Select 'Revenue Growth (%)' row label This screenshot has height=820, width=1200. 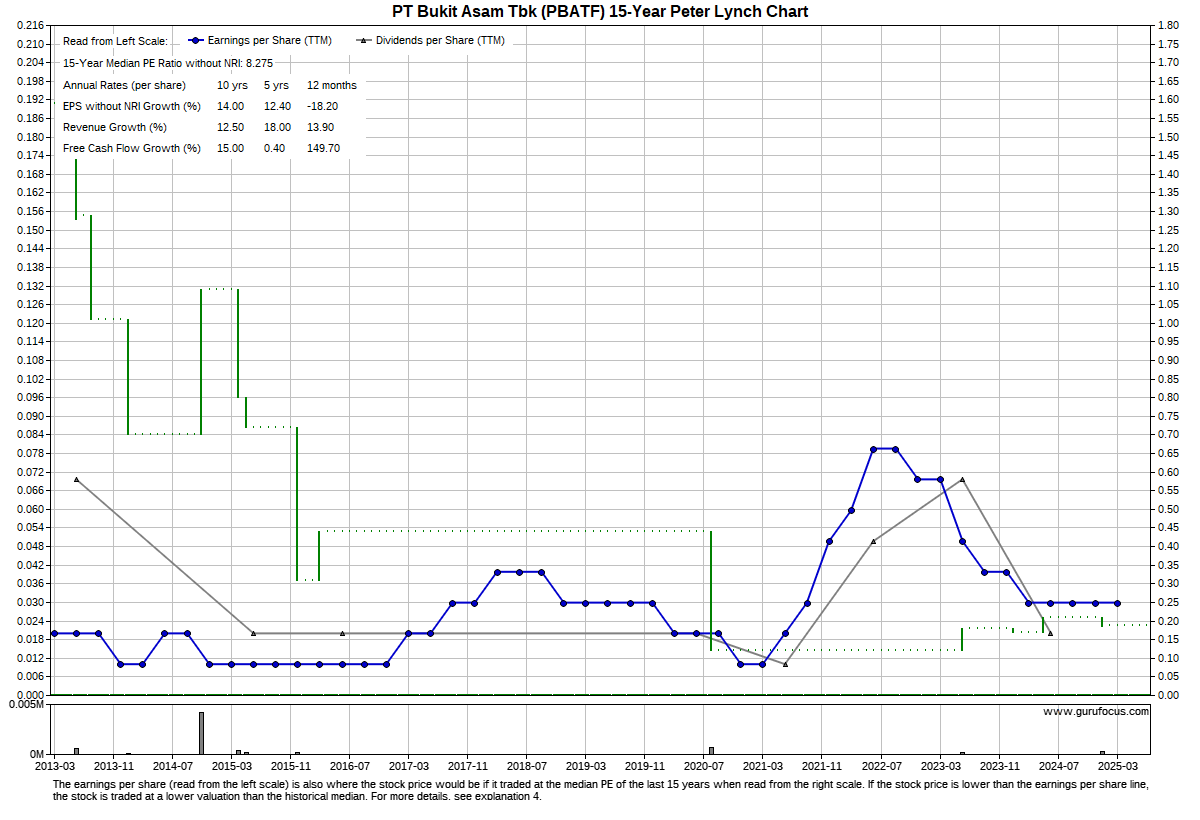pos(115,127)
